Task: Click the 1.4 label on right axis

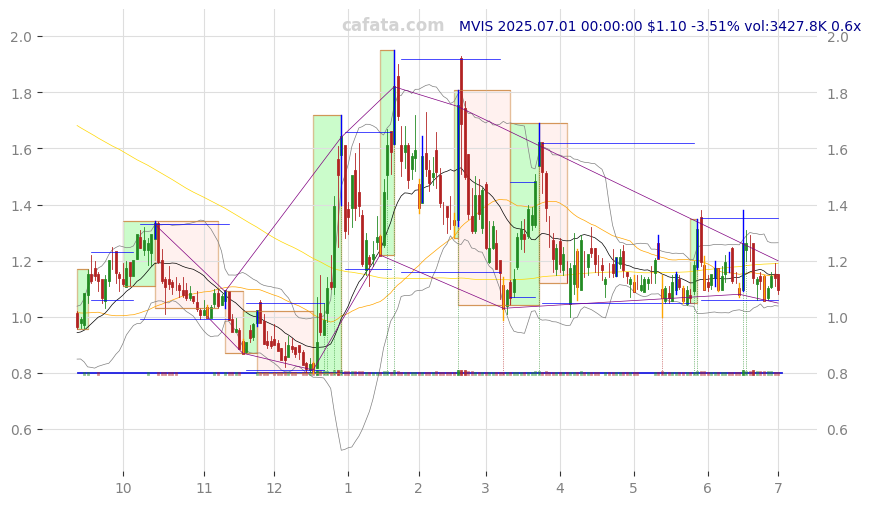Action: coord(838,206)
